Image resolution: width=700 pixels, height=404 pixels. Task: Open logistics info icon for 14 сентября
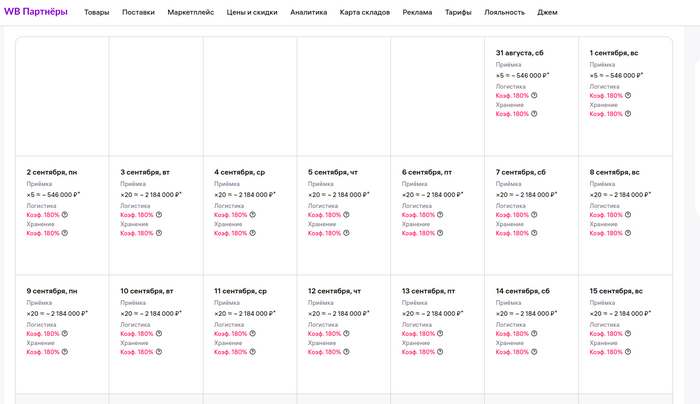tap(534, 334)
